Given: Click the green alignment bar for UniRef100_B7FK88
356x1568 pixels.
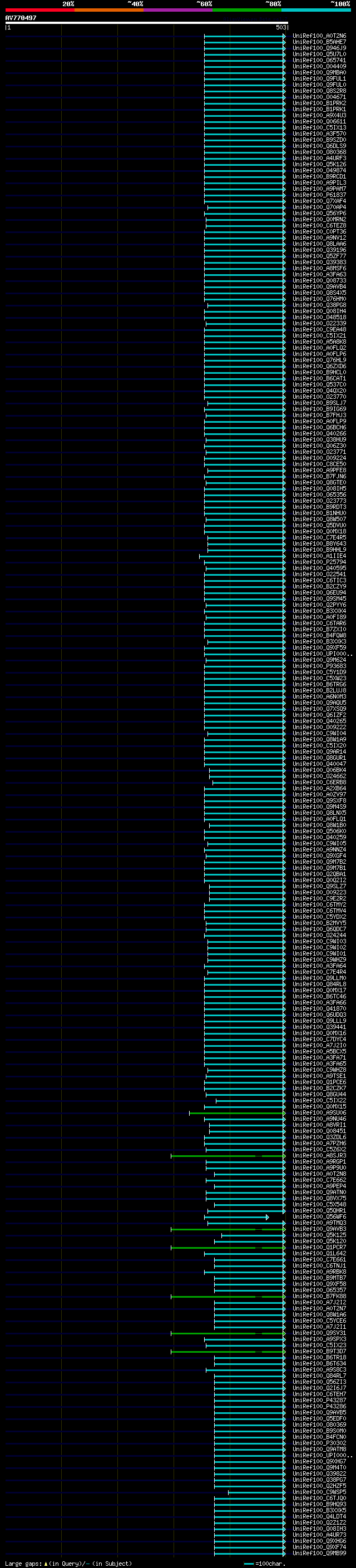Looking at the screenshot, I should 228,1297.
